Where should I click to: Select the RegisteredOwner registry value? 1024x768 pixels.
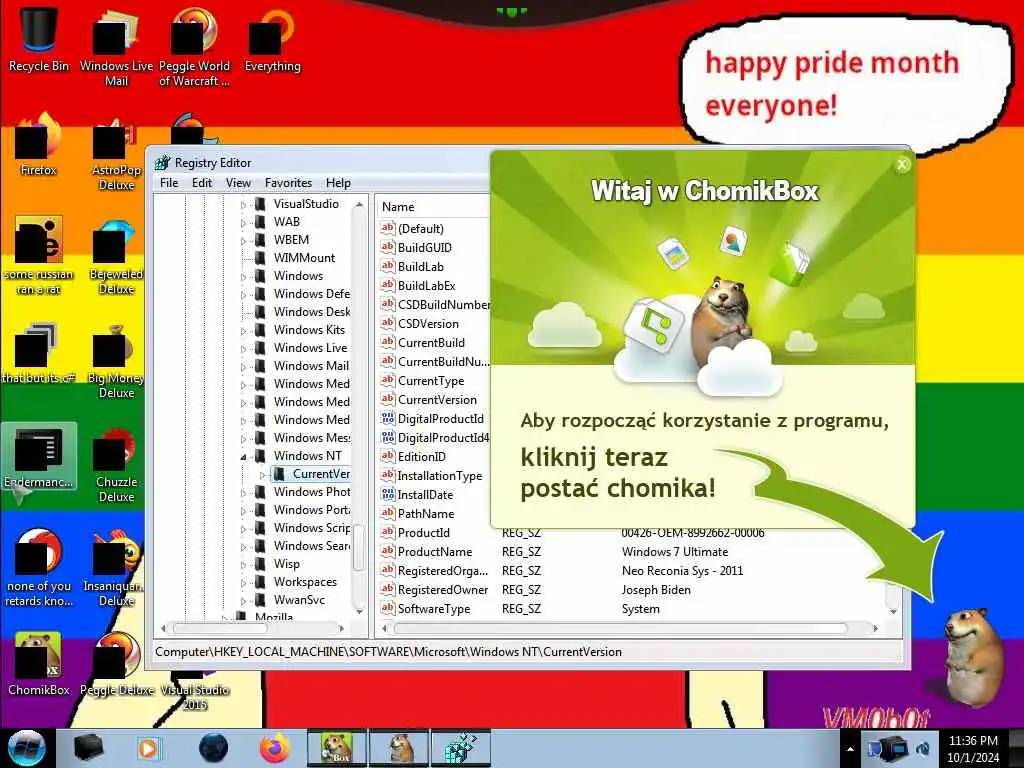pyautogui.click(x=443, y=590)
